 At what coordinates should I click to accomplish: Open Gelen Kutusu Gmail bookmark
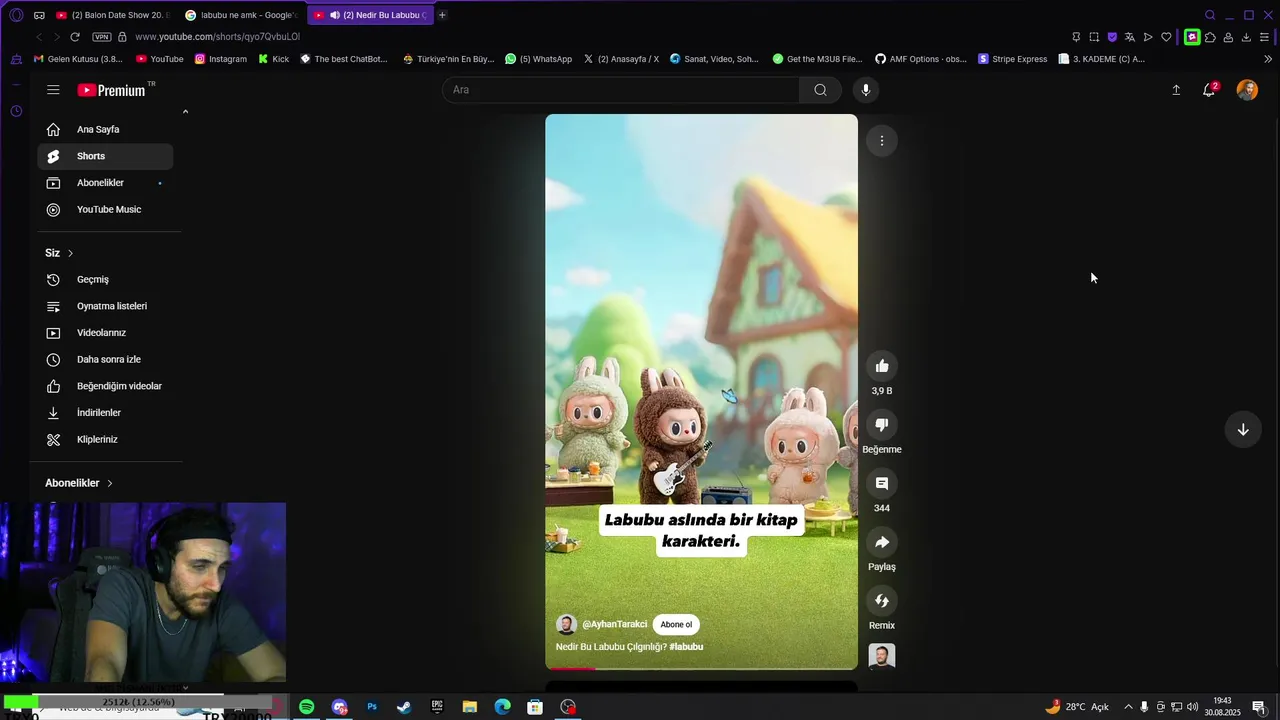coord(78,59)
